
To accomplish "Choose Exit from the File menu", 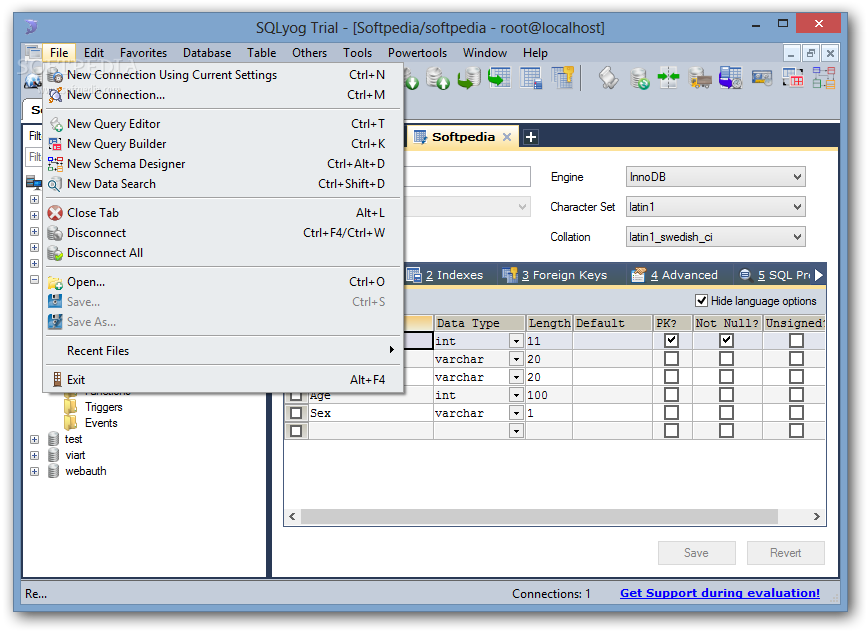I will tap(223, 380).
